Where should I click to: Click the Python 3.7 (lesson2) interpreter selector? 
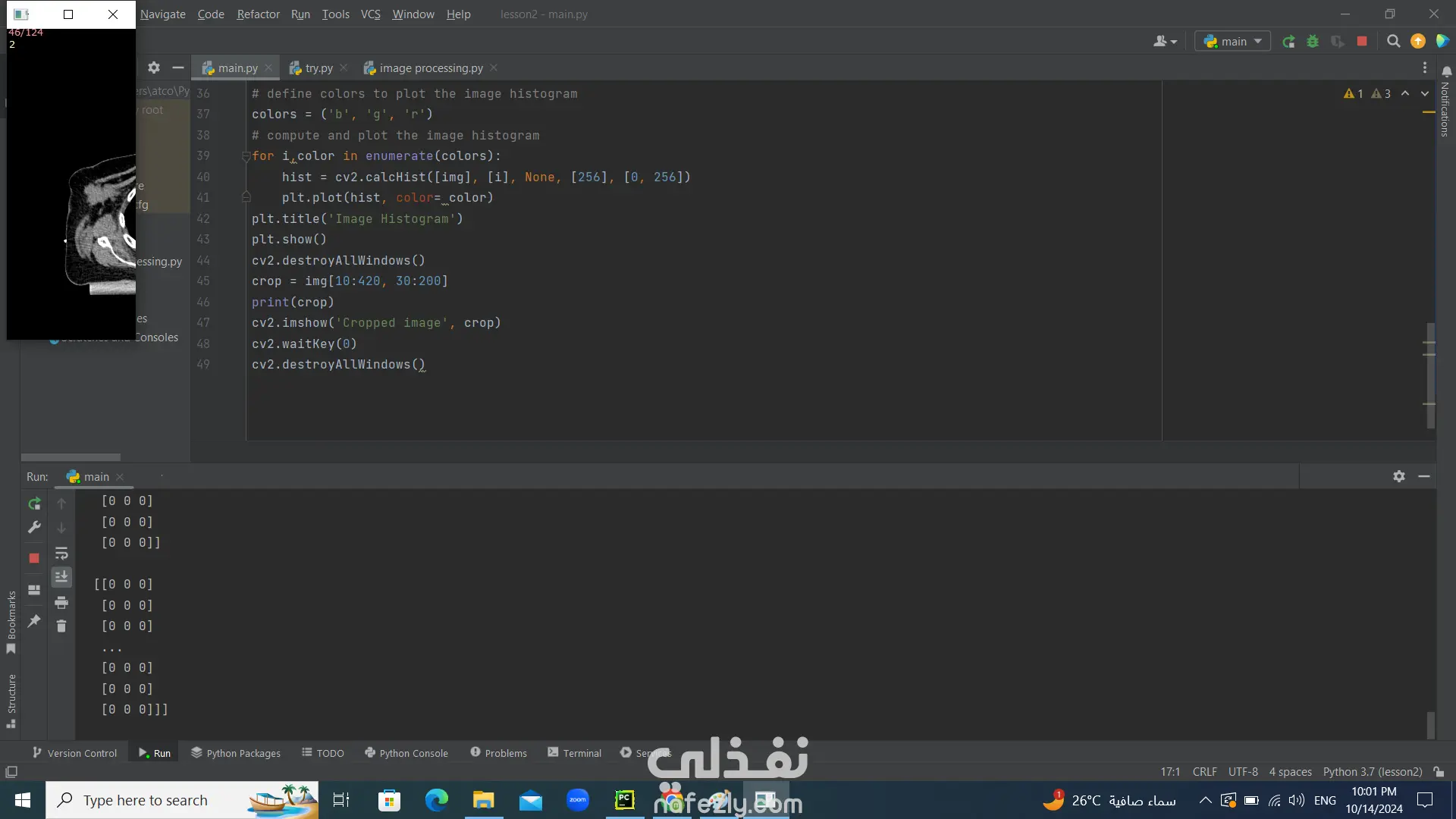click(1372, 772)
